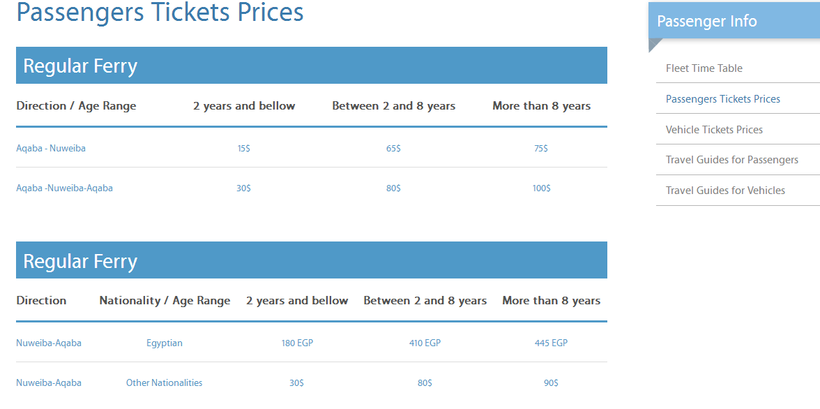Screen dimensions: 820x409
Task: Click the Other Nationalities cell
Action: [x=164, y=383]
